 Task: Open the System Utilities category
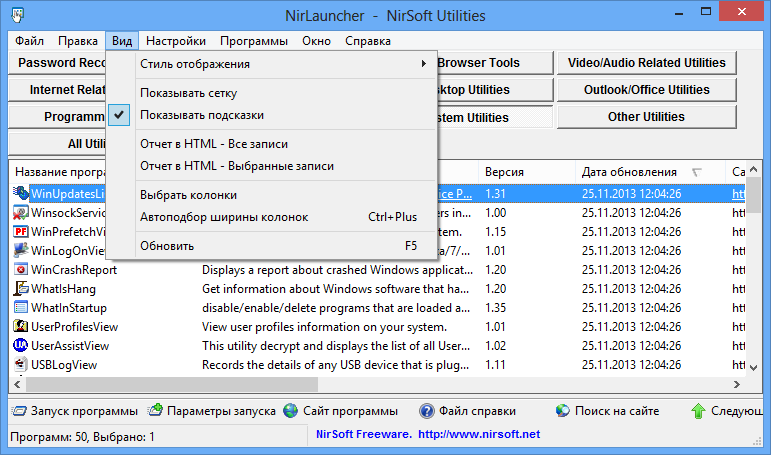pos(494,118)
